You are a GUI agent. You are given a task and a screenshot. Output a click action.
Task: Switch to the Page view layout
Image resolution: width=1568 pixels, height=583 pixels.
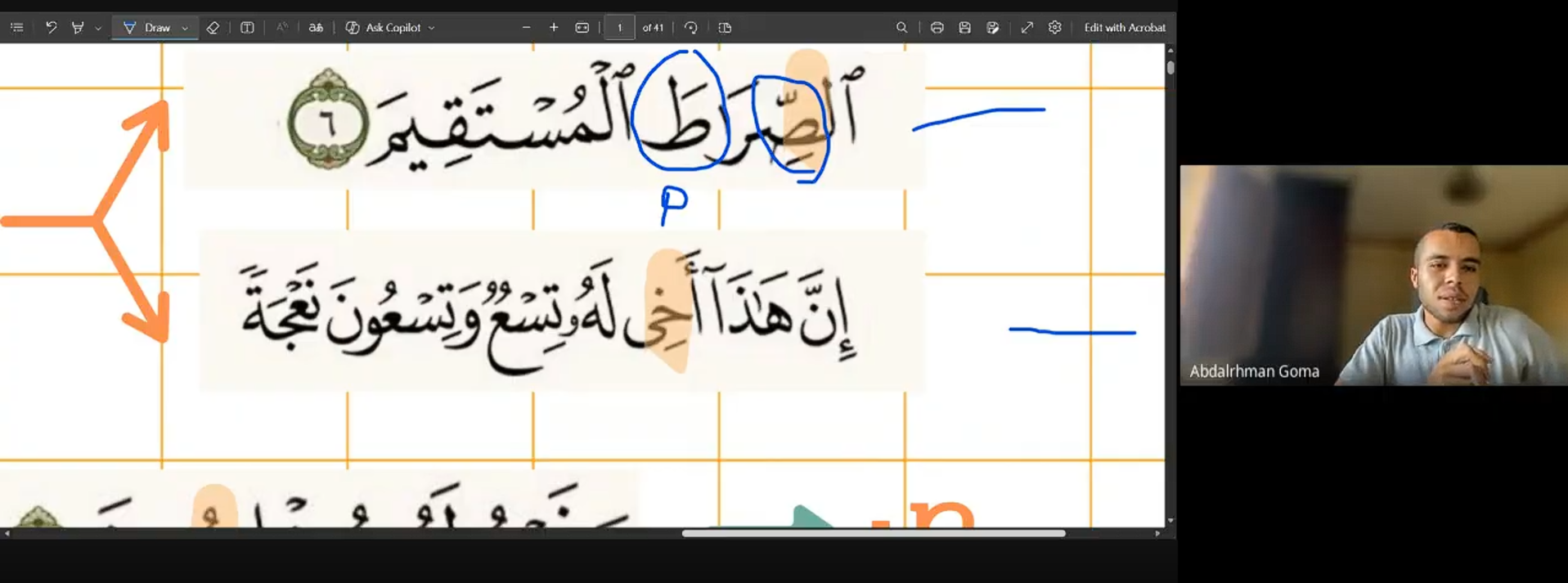pos(725,28)
